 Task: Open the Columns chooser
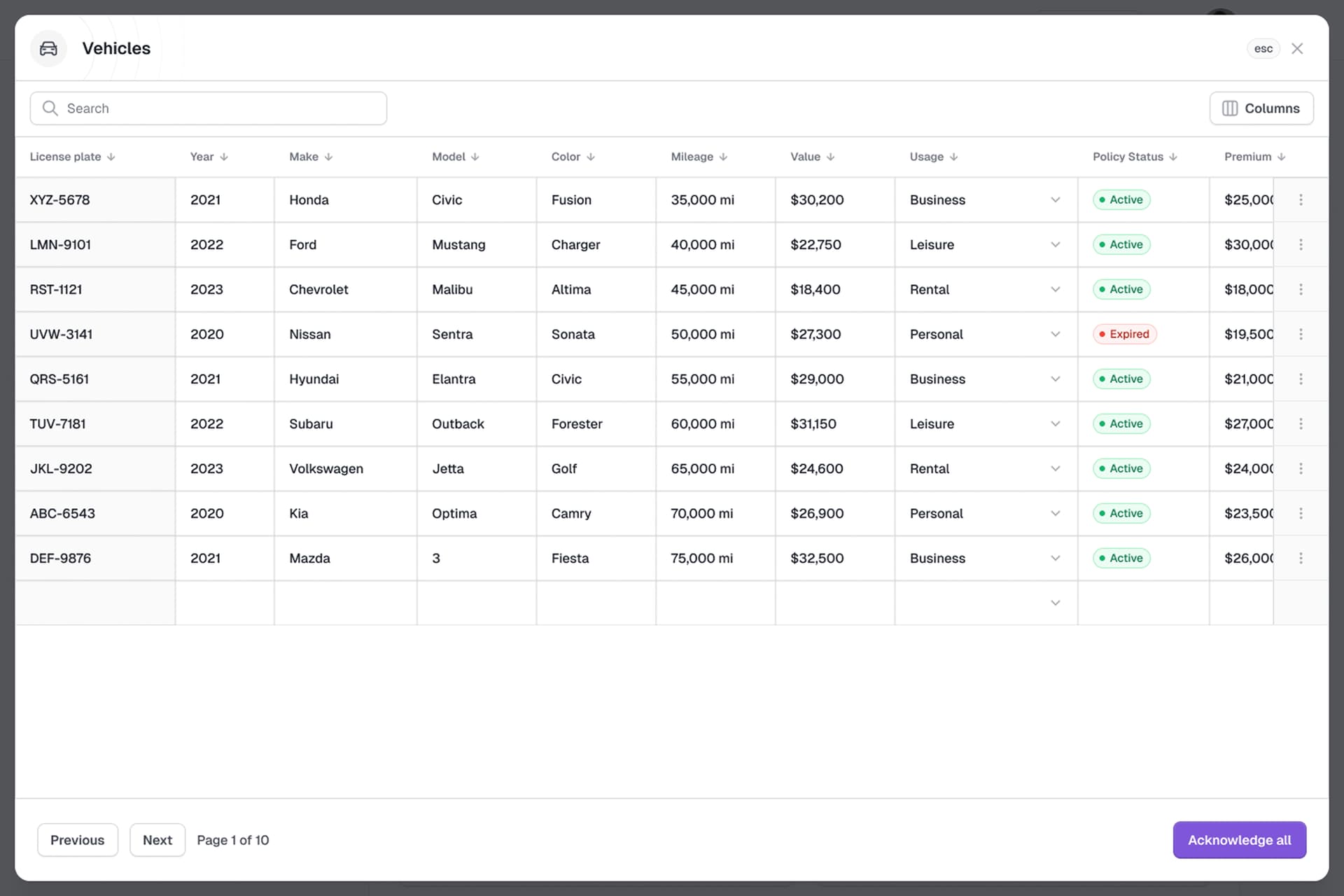click(x=1261, y=108)
